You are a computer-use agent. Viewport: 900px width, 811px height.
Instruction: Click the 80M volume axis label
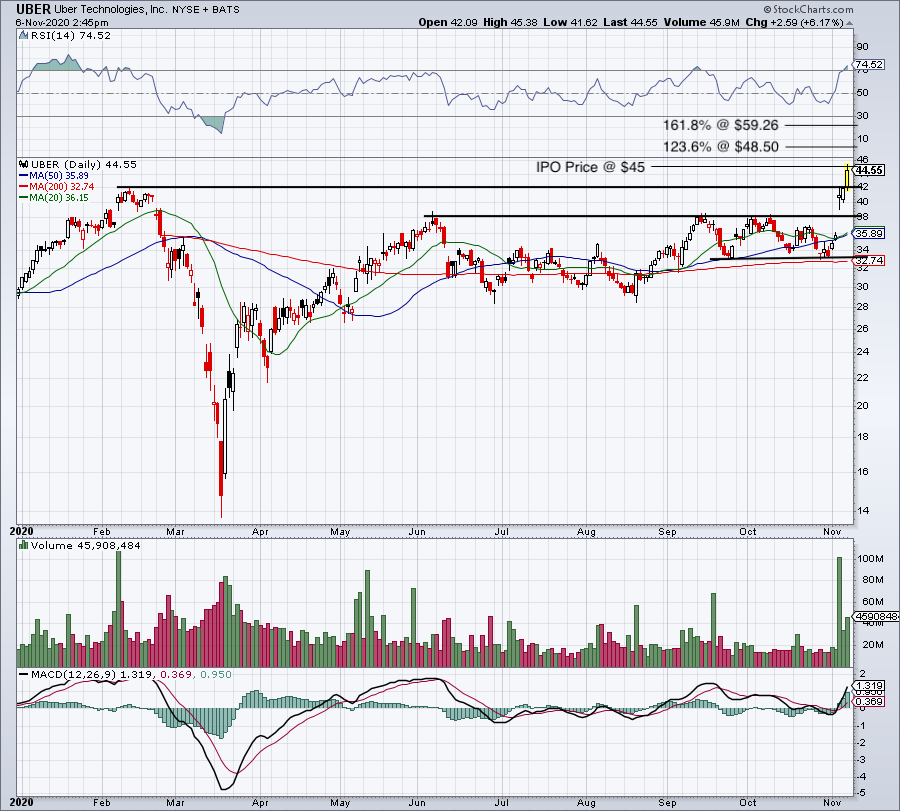[872, 580]
